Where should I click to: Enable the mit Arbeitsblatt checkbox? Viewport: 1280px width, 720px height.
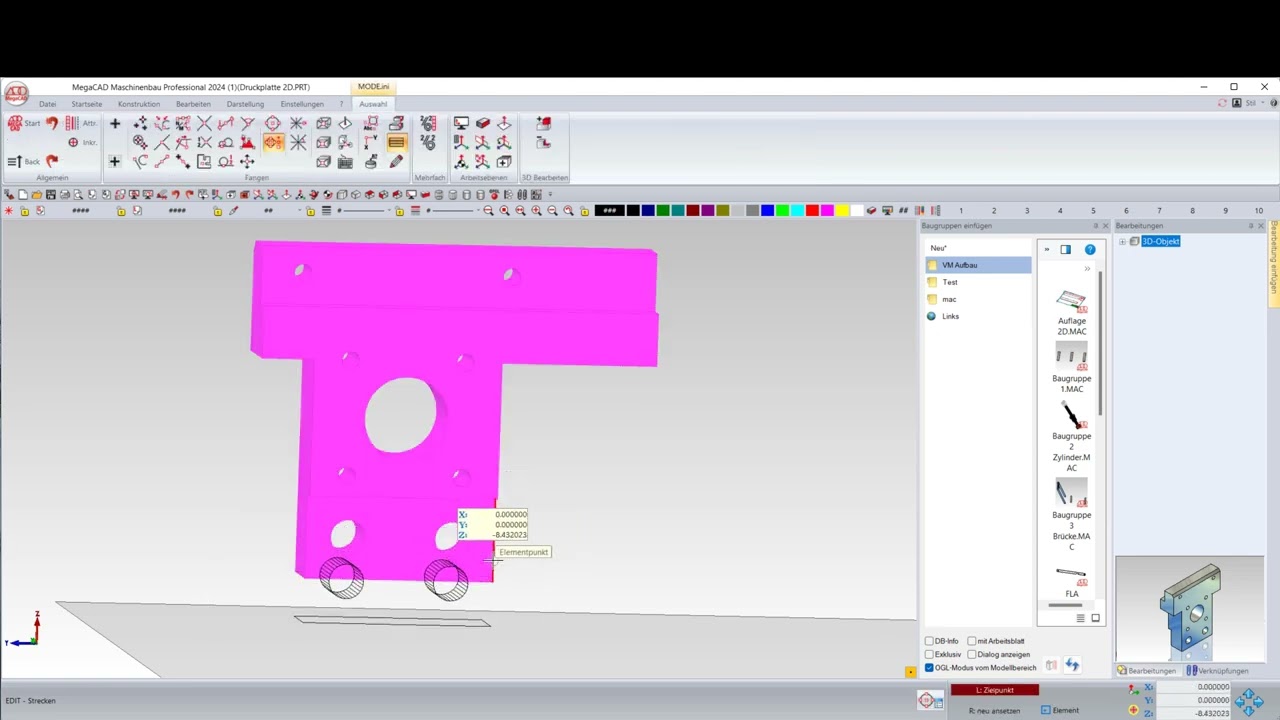click(971, 641)
